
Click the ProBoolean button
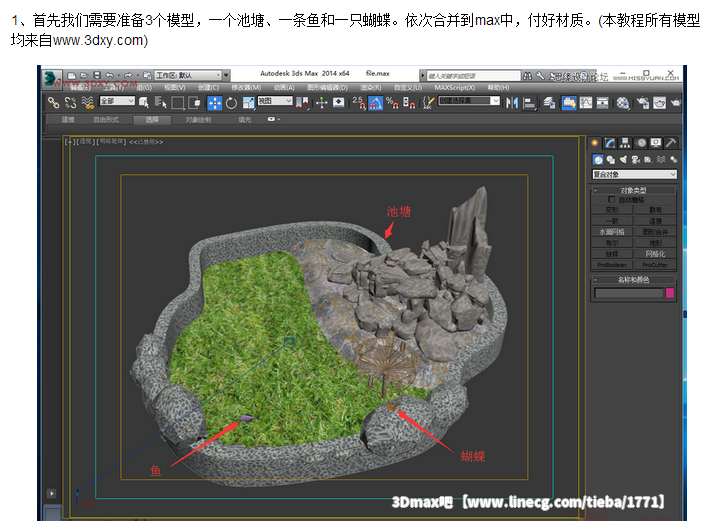click(x=612, y=265)
